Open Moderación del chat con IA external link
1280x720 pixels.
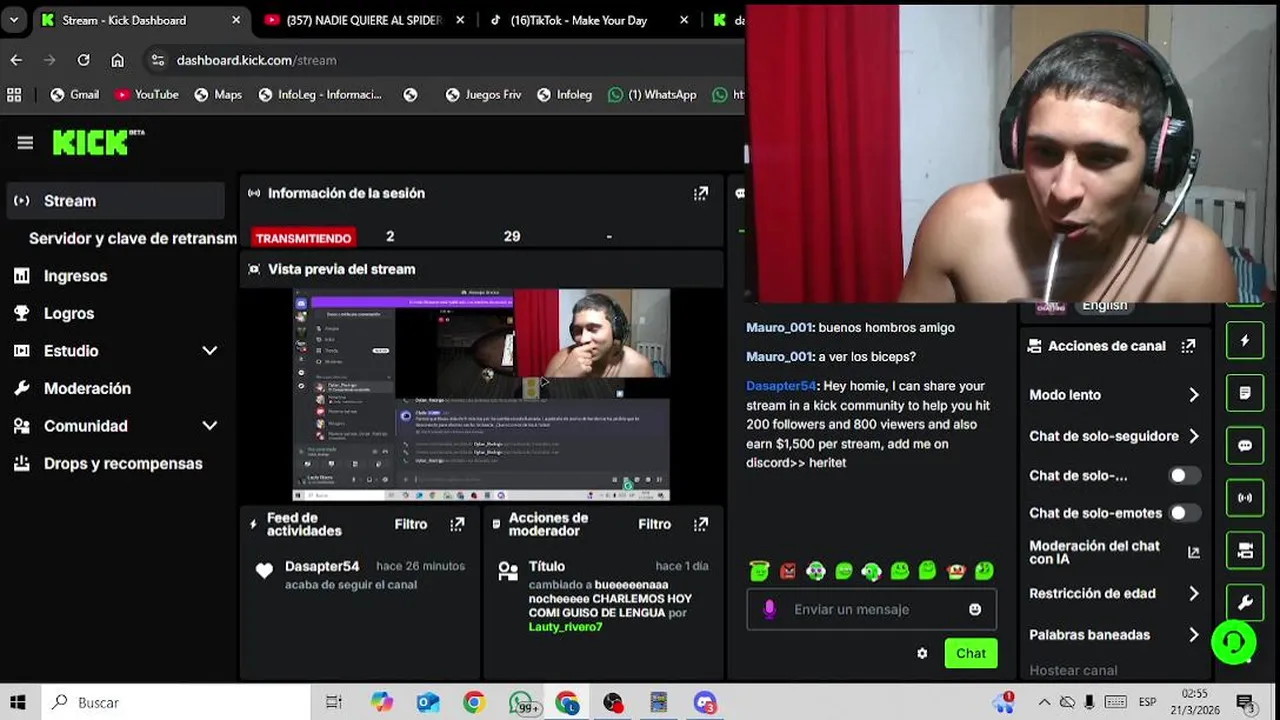1193,552
